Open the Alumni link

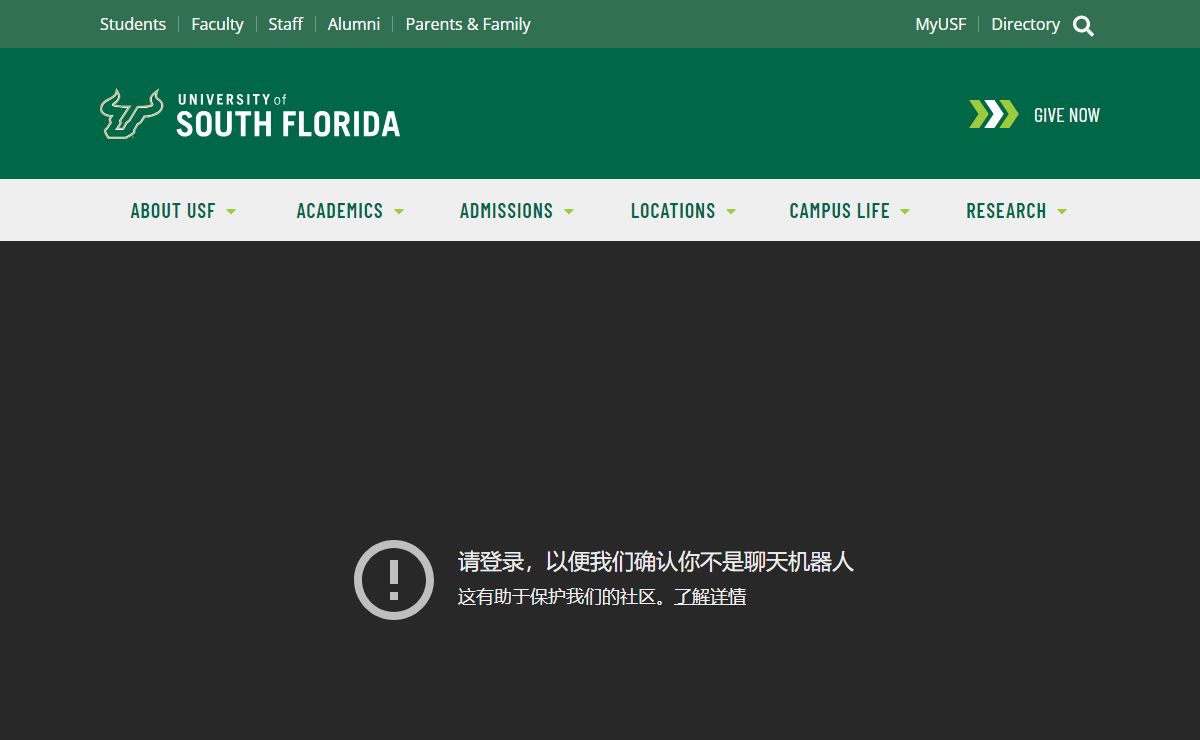coord(354,24)
